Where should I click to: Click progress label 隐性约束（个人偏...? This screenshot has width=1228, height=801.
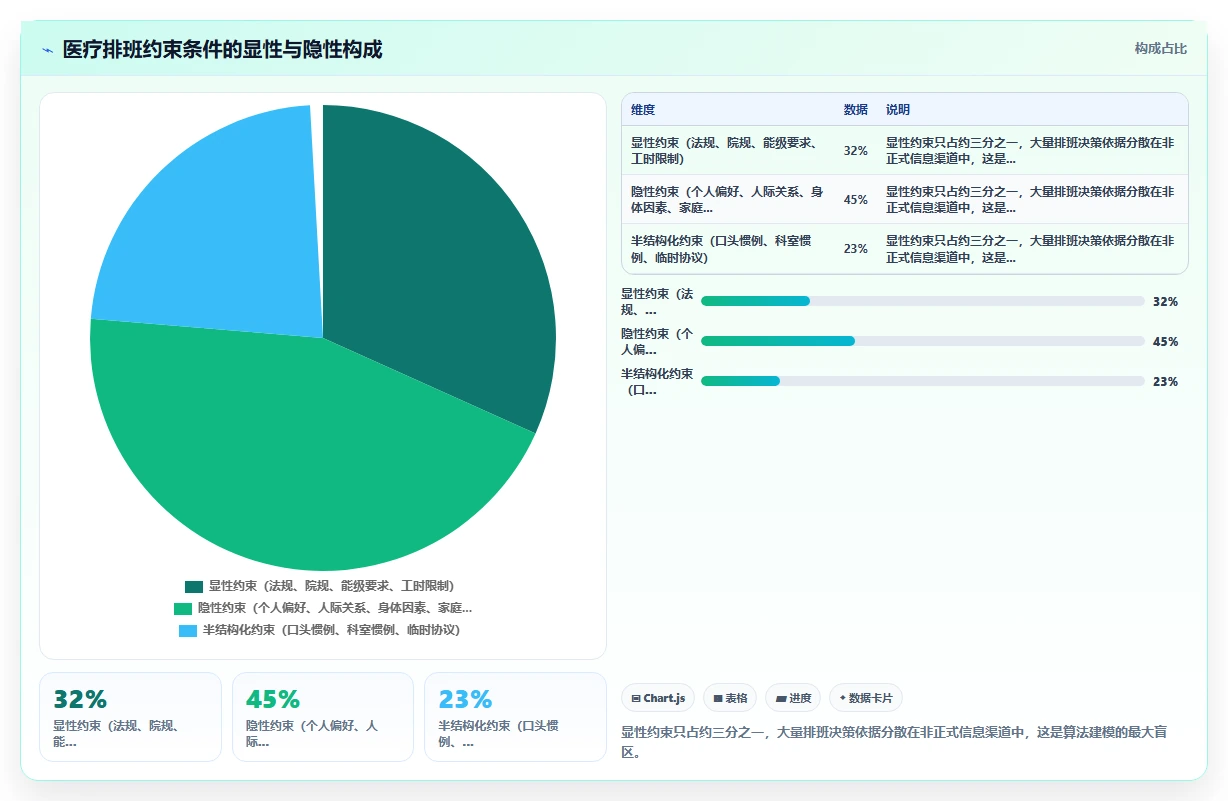click(x=657, y=342)
